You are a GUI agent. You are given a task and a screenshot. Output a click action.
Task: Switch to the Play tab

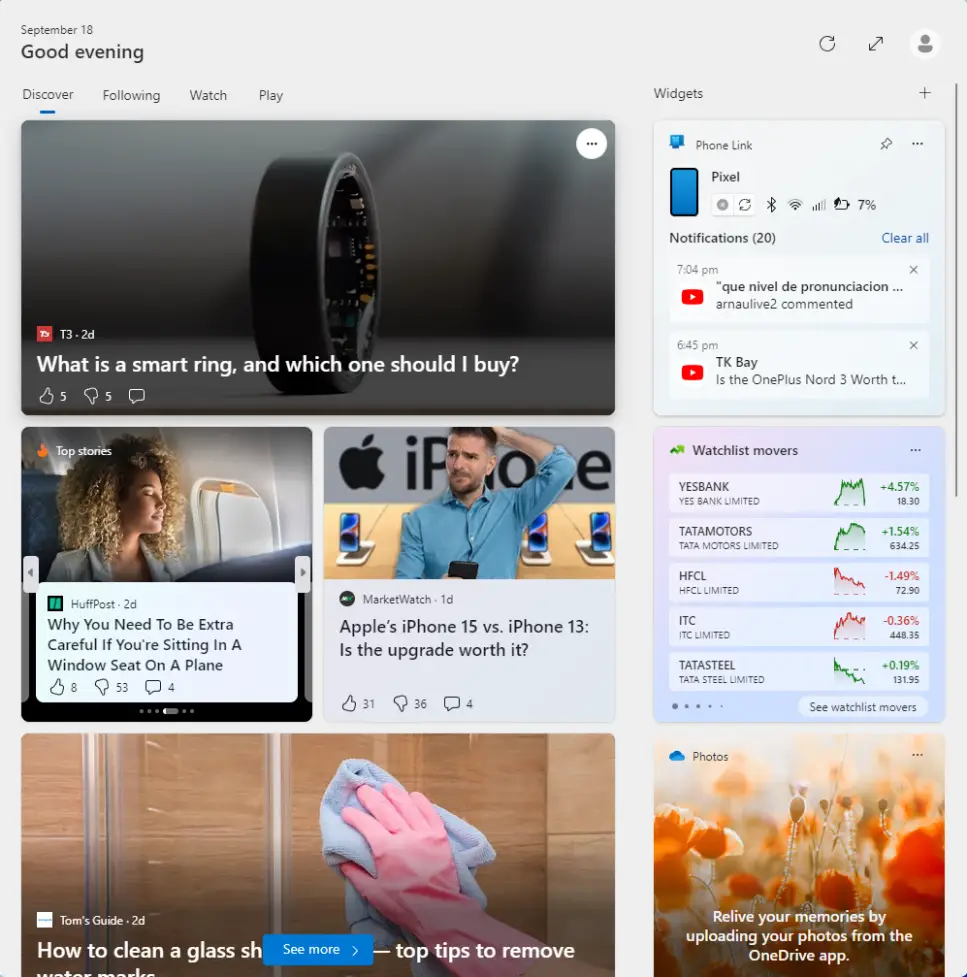270,95
